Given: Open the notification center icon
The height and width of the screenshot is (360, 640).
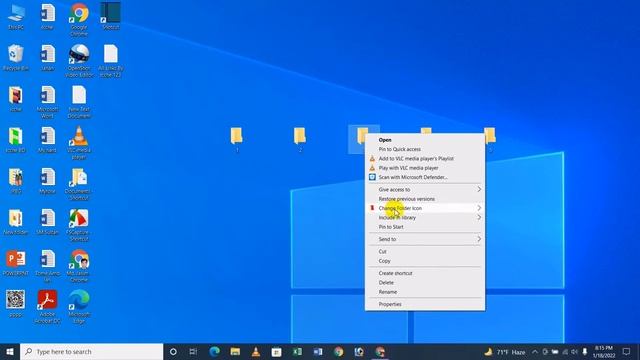Looking at the screenshot, I should click(x=627, y=351).
